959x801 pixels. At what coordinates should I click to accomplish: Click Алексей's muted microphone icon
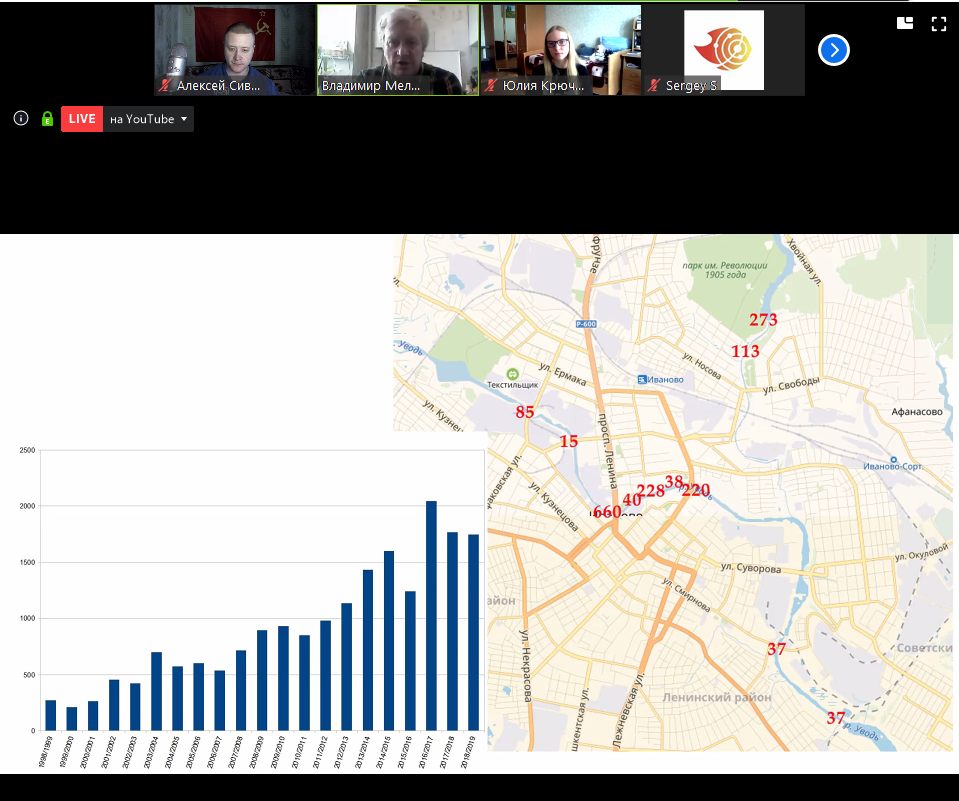pyautogui.click(x=165, y=86)
